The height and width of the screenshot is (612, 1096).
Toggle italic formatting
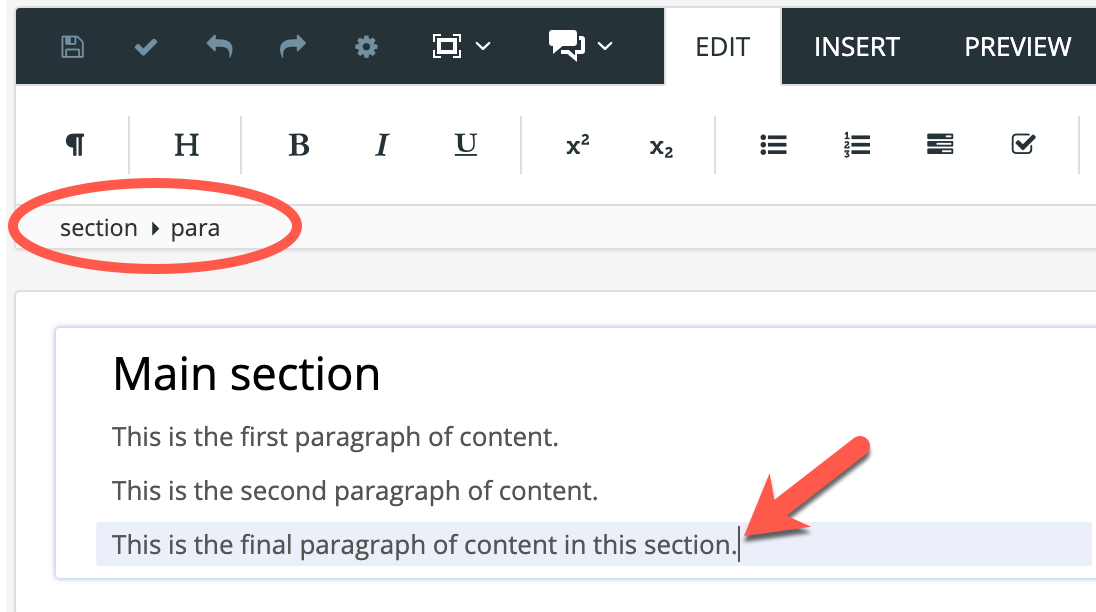[381, 145]
